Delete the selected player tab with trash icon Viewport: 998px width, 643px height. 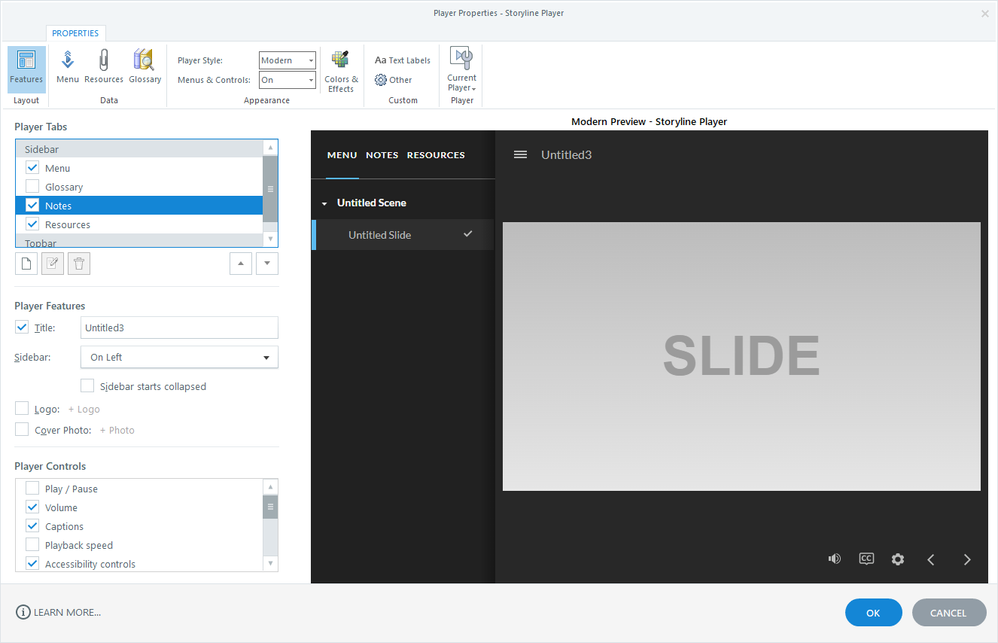click(80, 263)
